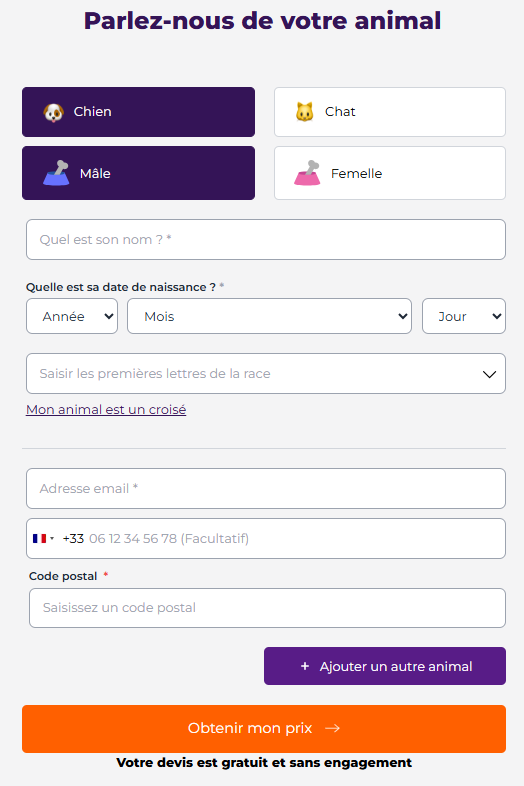Click Mon animal est un croisé link
The height and width of the screenshot is (786, 524).
[x=106, y=410]
